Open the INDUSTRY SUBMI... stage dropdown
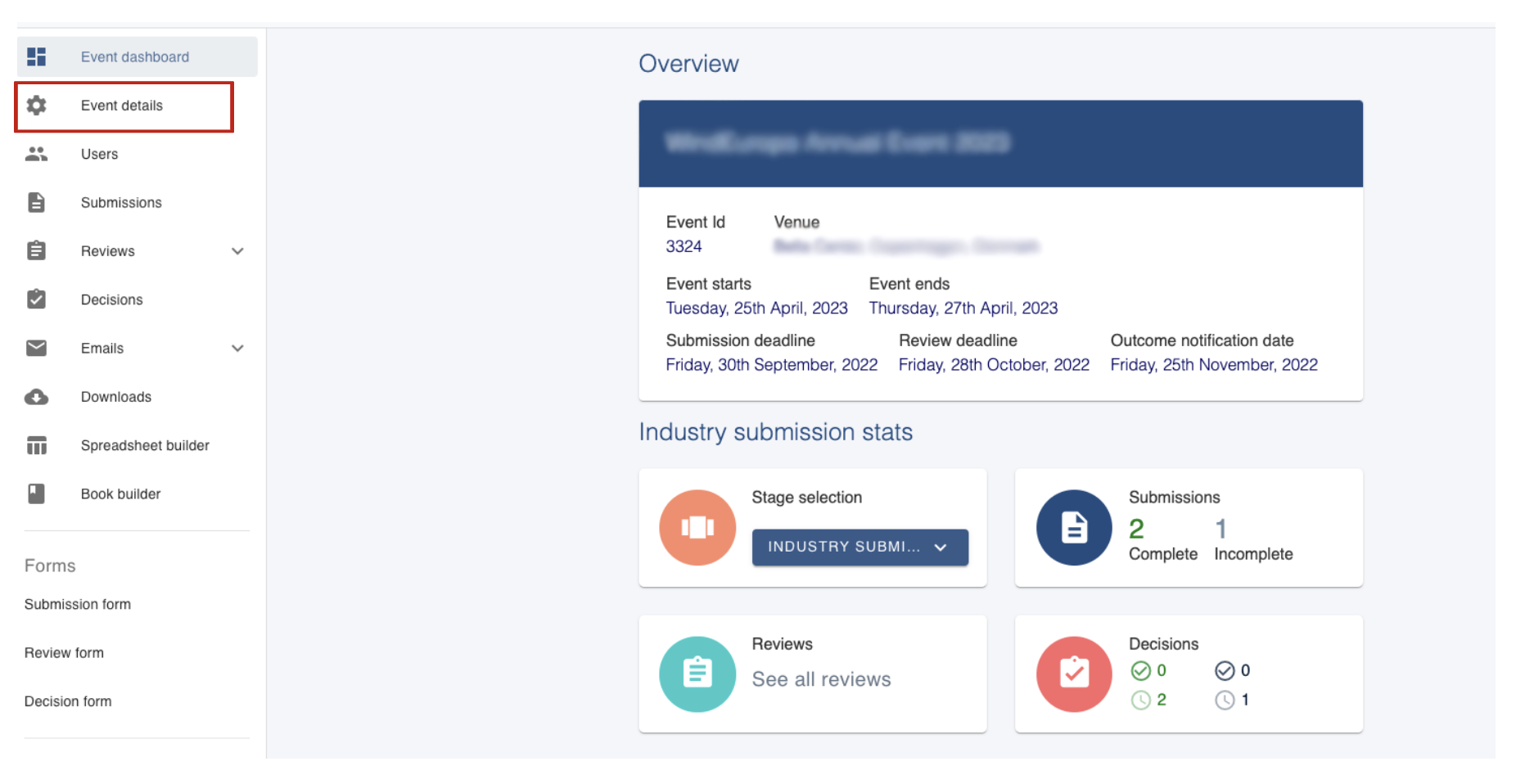Viewport: 1516px width, 784px height. (x=860, y=547)
